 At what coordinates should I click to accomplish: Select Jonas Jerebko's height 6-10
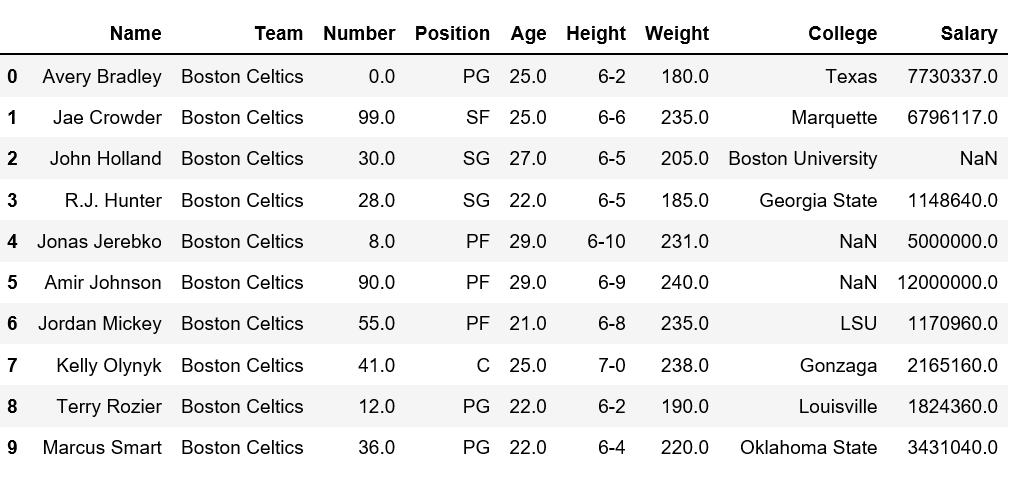pos(606,241)
